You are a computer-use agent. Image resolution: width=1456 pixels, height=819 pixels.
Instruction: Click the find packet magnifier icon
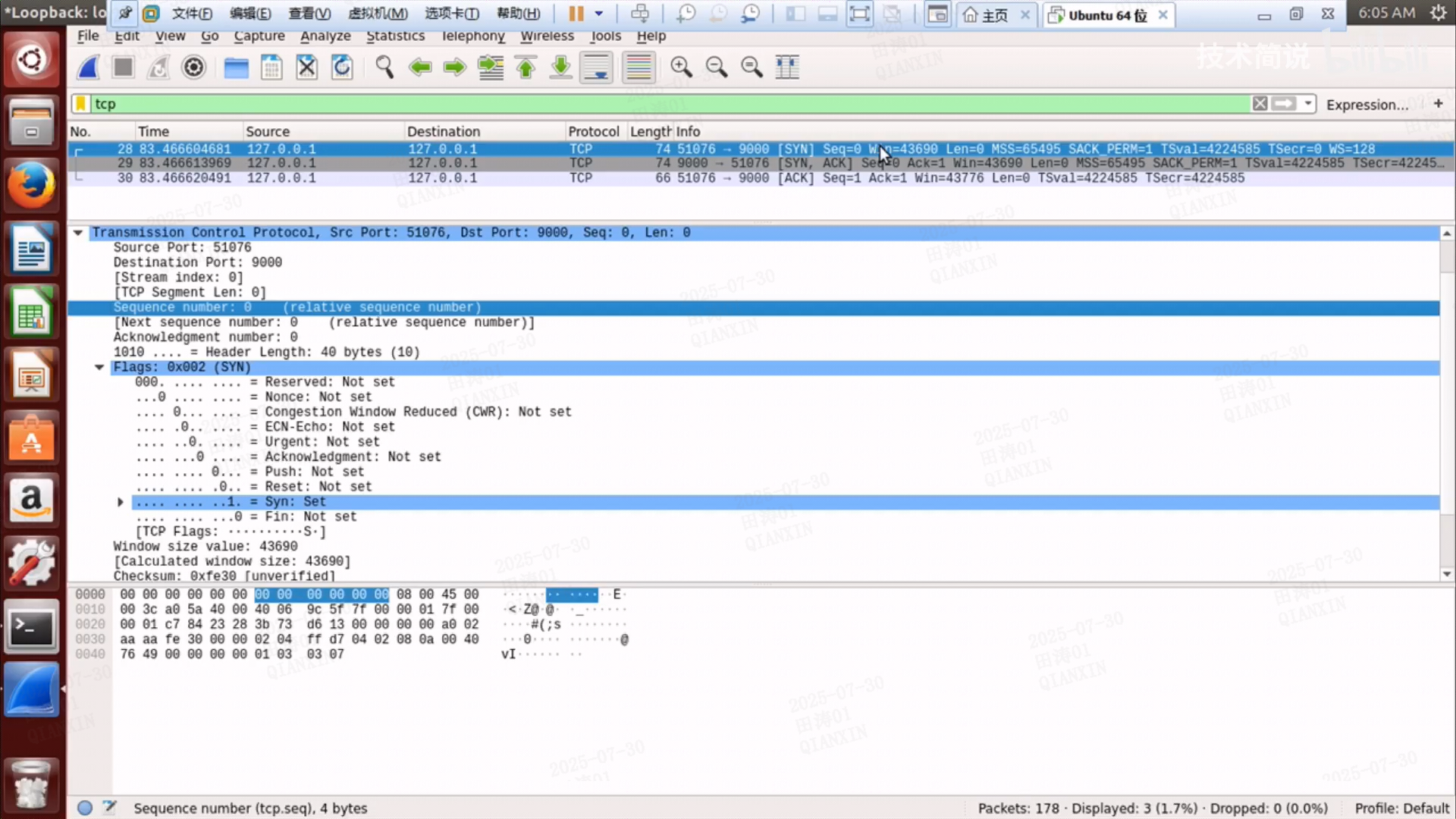pos(384,67)
